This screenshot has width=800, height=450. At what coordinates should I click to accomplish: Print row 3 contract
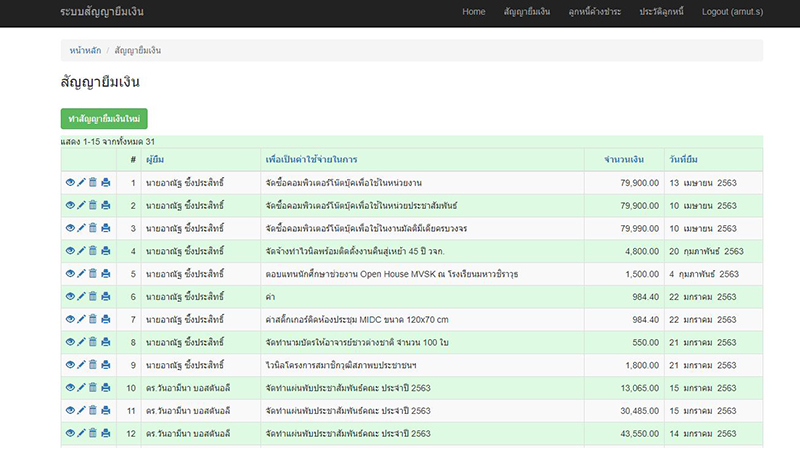(106, 228)
